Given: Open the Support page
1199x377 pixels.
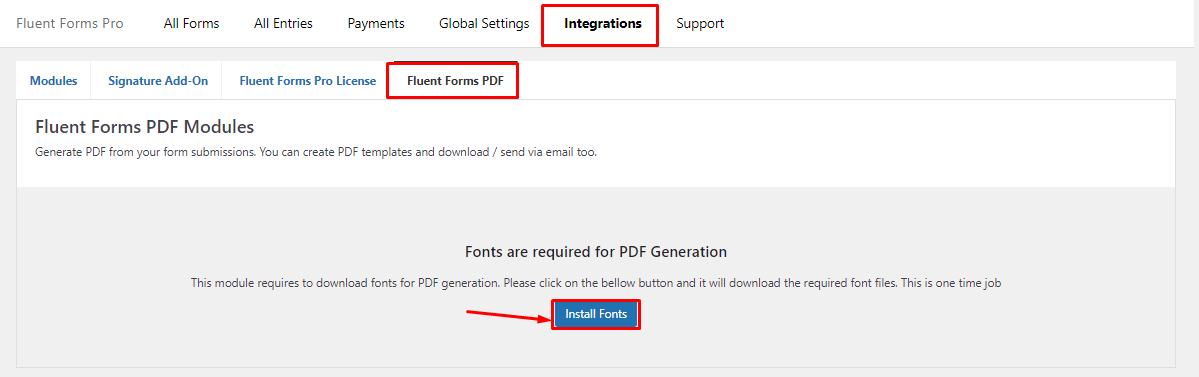Looking at the screenshot, I should click(700, 24).
